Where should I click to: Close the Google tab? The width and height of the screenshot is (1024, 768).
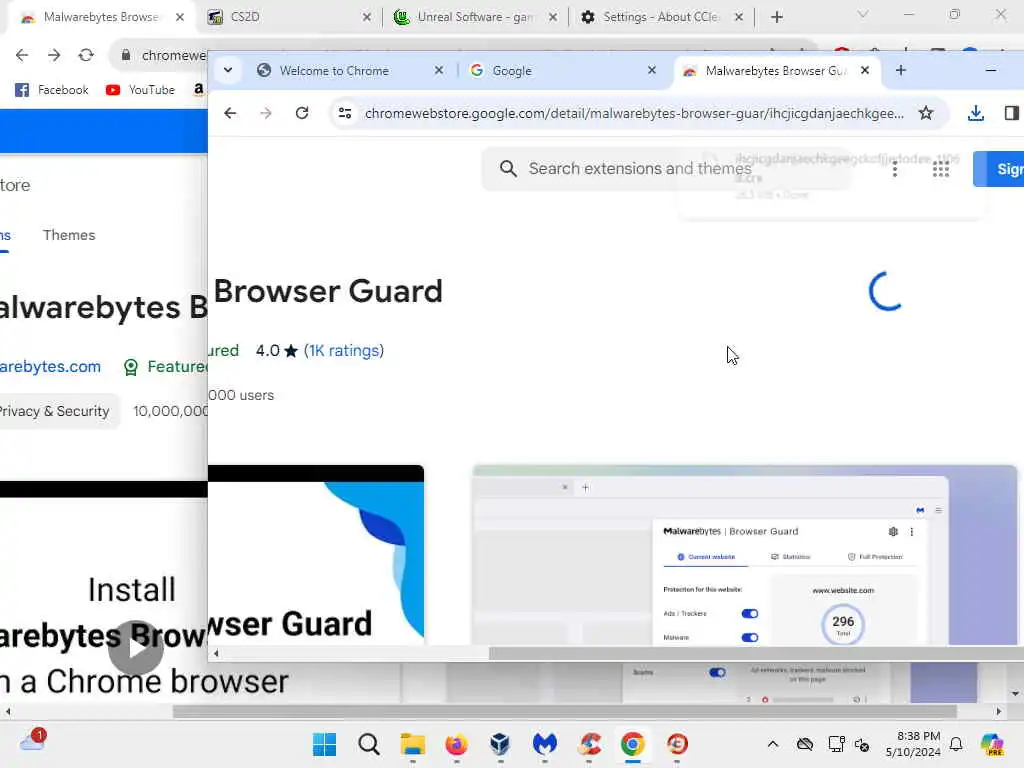(x=652, y=70)
